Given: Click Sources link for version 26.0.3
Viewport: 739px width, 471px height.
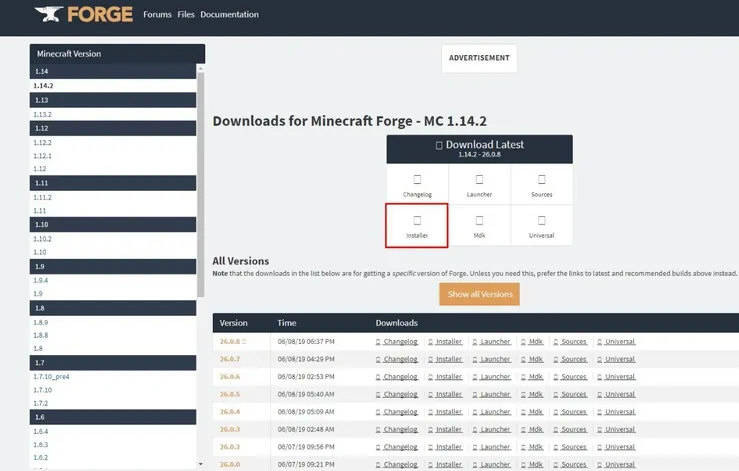Looking at the screenshot, I should tap(574, 430).
